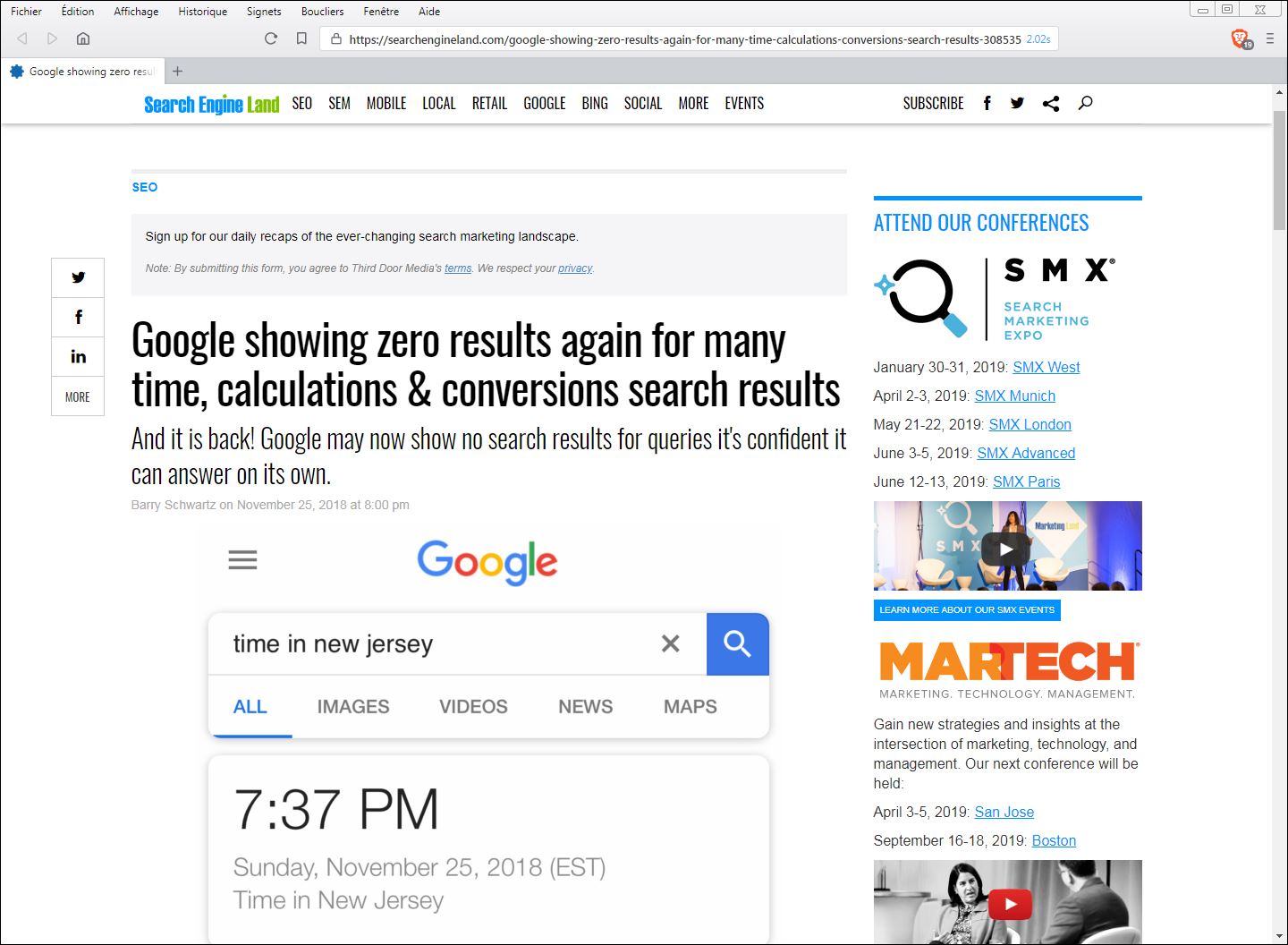Share article via Twitter sidebar icon
This screenshot has height=945, width=1288.
pos(78,277)
